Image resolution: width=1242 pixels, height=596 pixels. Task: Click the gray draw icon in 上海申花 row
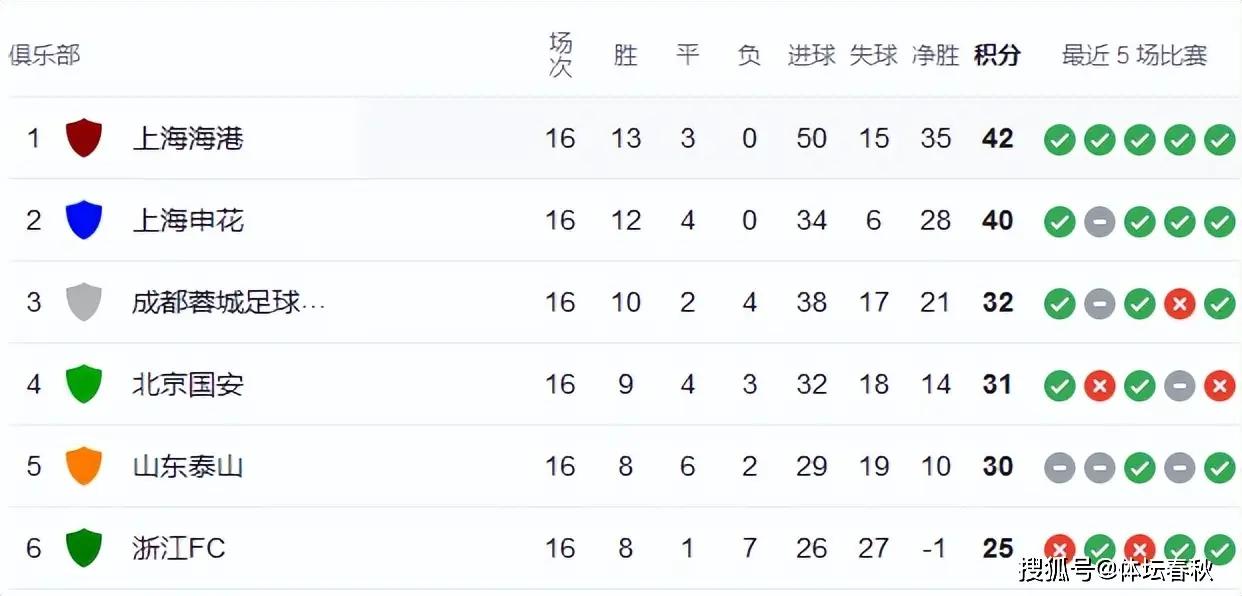click(x=1099, y=221)
